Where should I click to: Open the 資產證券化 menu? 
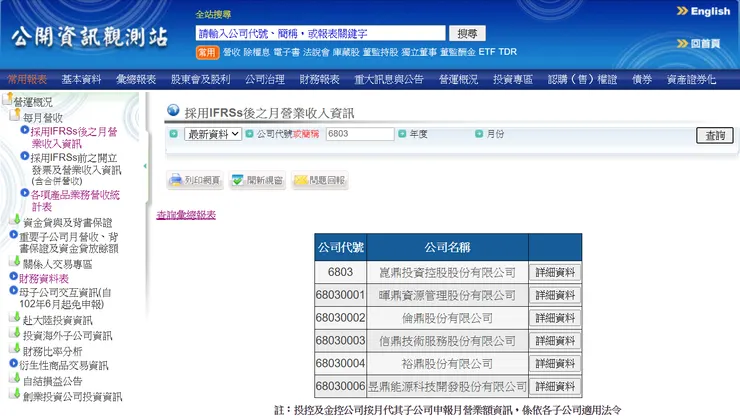[x=691, y=79]
